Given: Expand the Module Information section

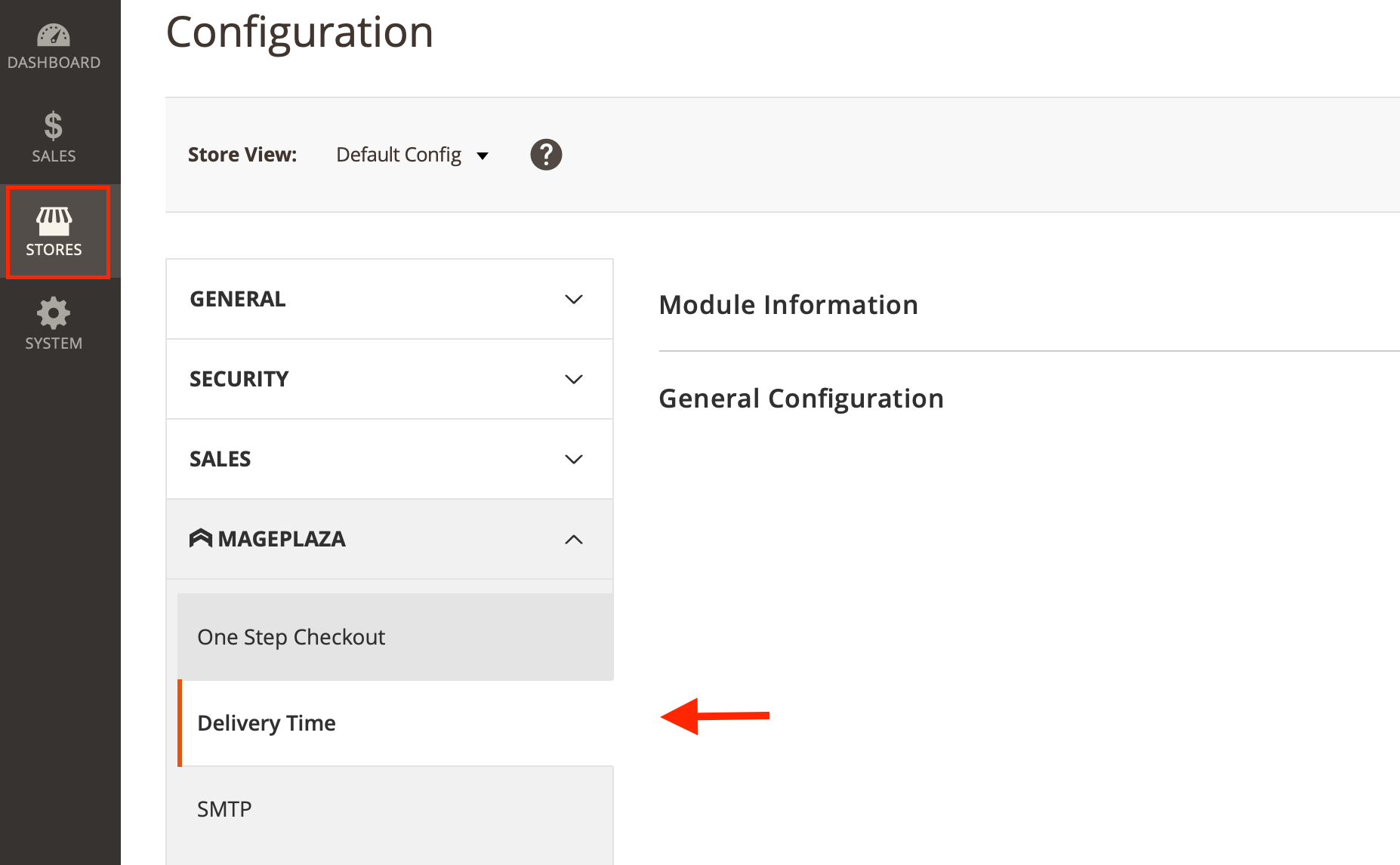Looking at the screenshot, I should point(788,305).
